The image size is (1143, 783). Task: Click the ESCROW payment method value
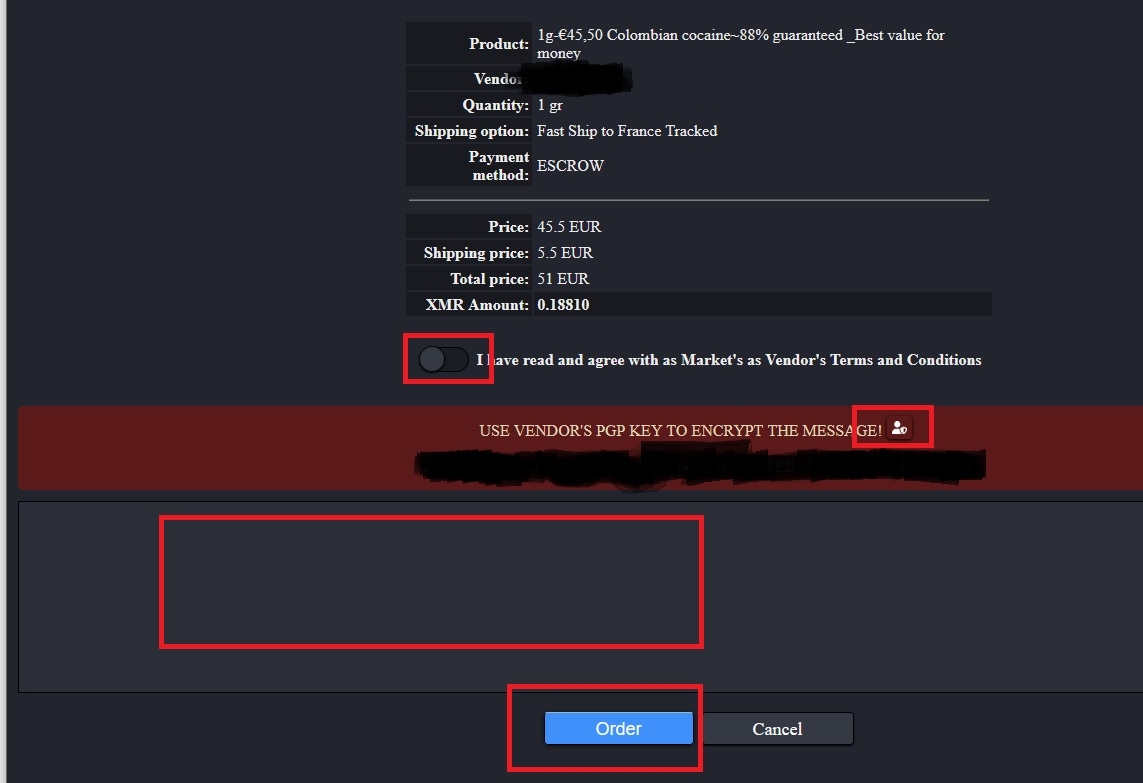[x=570, y=165]
